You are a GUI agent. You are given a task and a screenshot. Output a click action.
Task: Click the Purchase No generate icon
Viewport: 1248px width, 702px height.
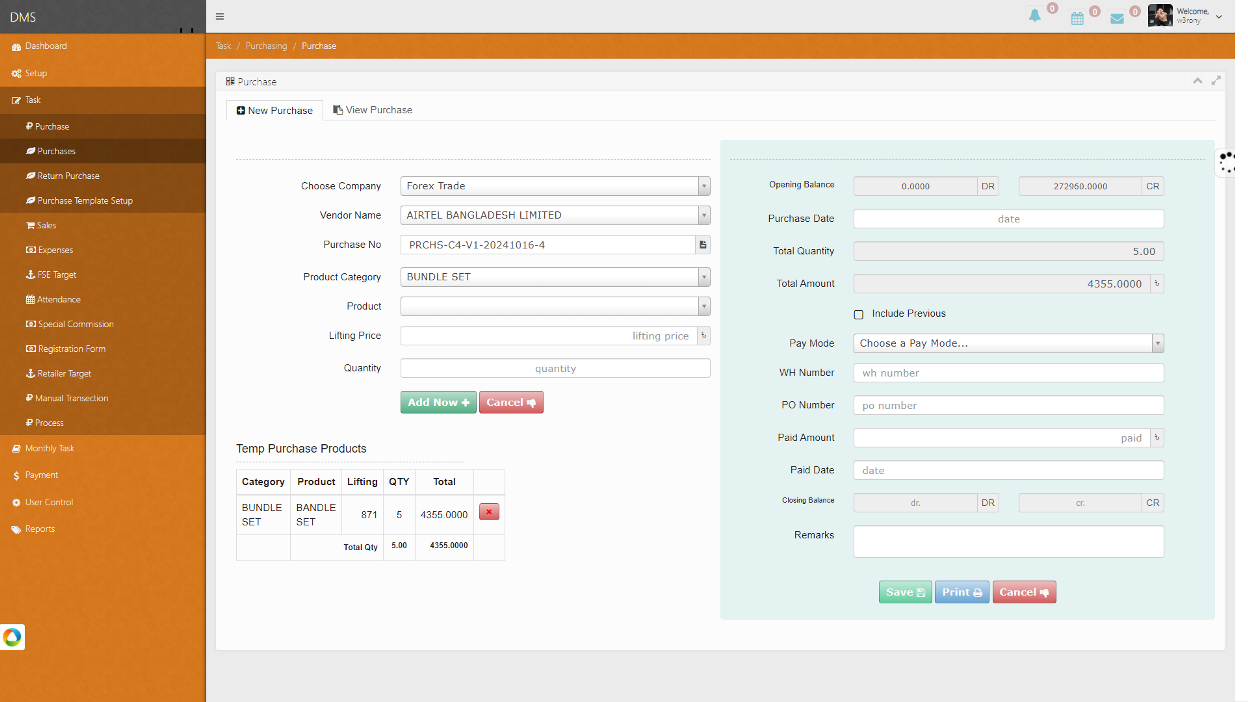(x=703, y=245)
